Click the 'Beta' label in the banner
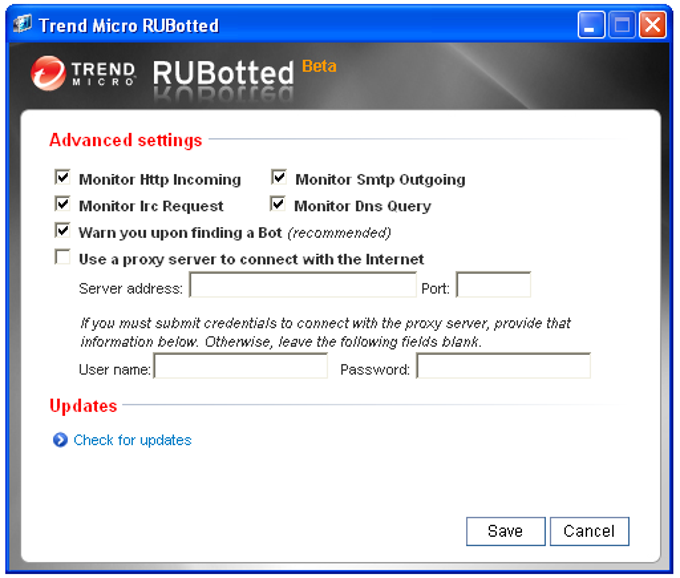The image size is (680, 578). 319,66
